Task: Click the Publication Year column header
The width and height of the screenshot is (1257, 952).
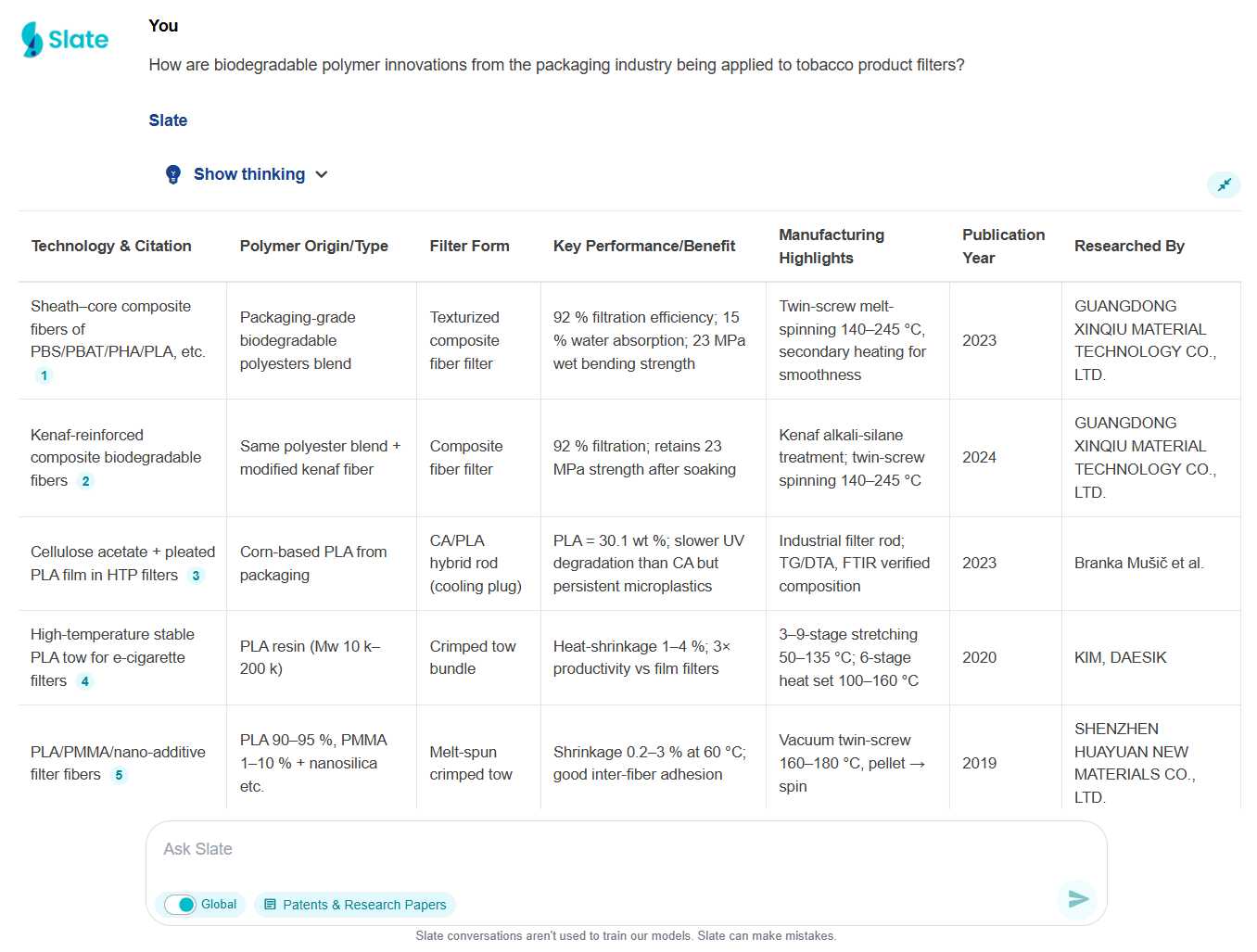Action: (x=1003, y=247)
